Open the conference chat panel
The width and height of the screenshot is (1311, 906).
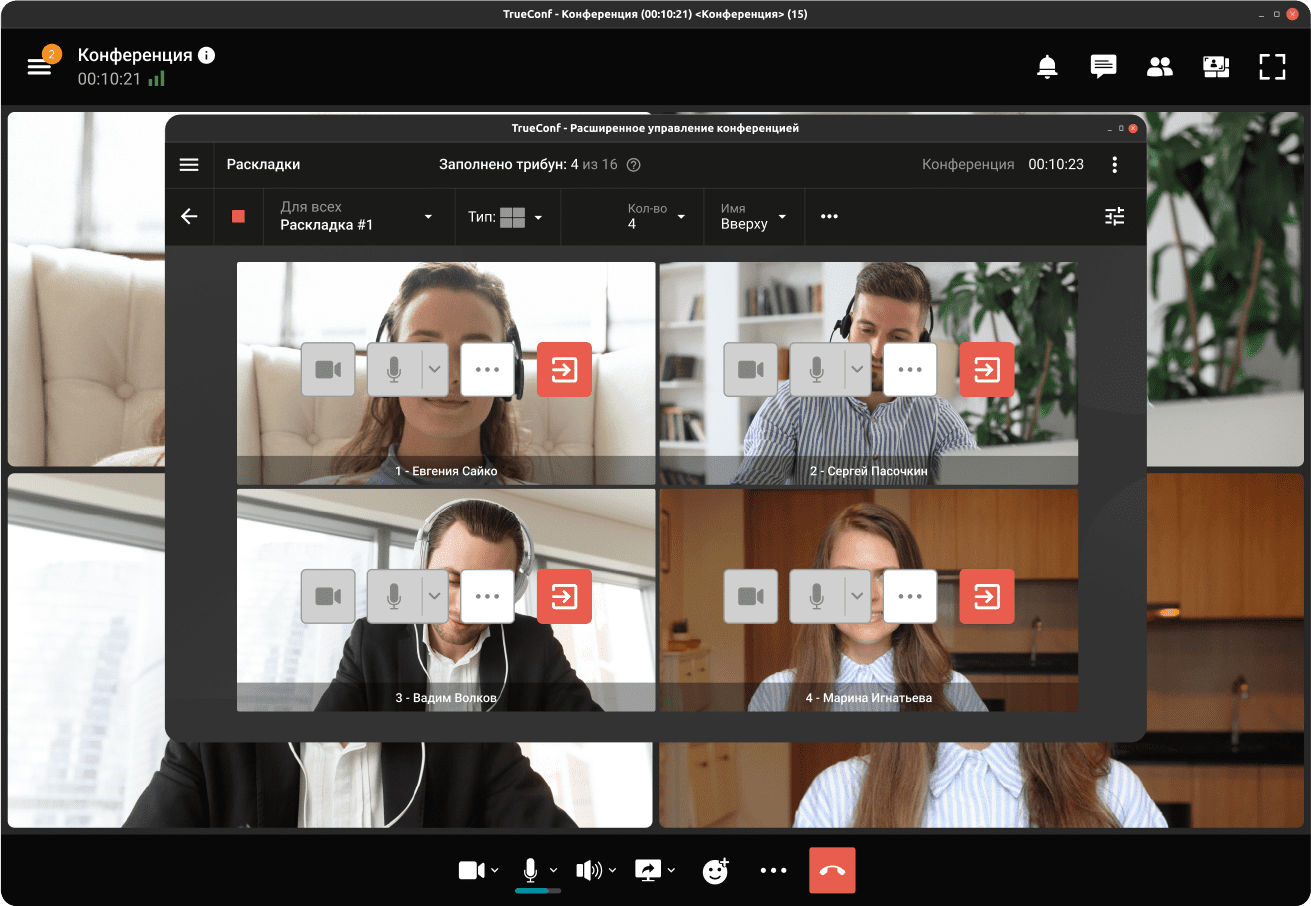click(1103, 67)
